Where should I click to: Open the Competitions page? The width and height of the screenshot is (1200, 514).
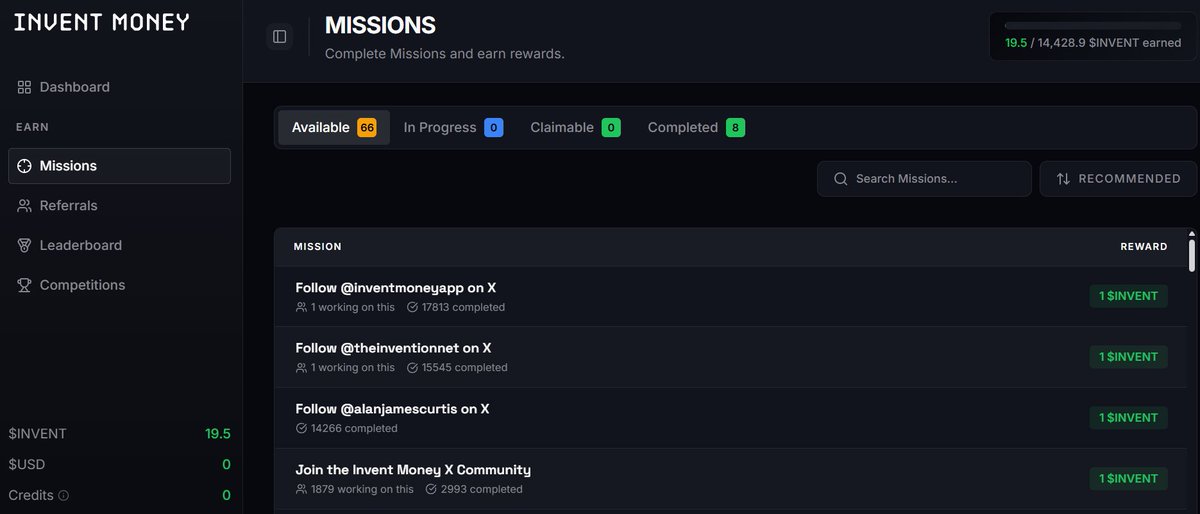click(x=120, y=285)
